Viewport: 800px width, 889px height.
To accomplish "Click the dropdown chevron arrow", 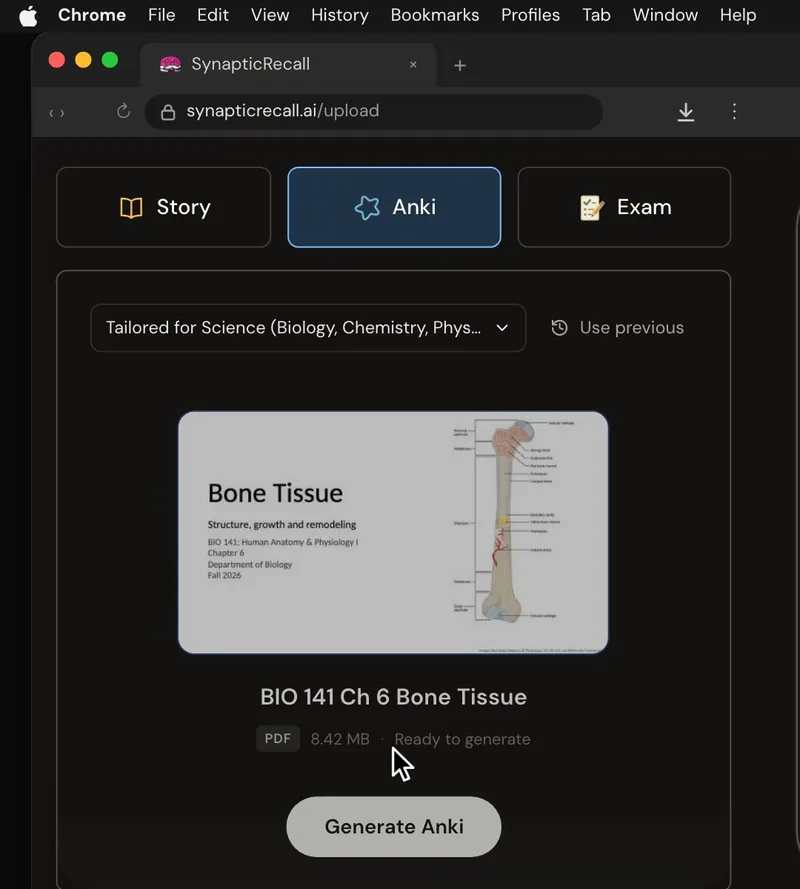I will (502, 328).
